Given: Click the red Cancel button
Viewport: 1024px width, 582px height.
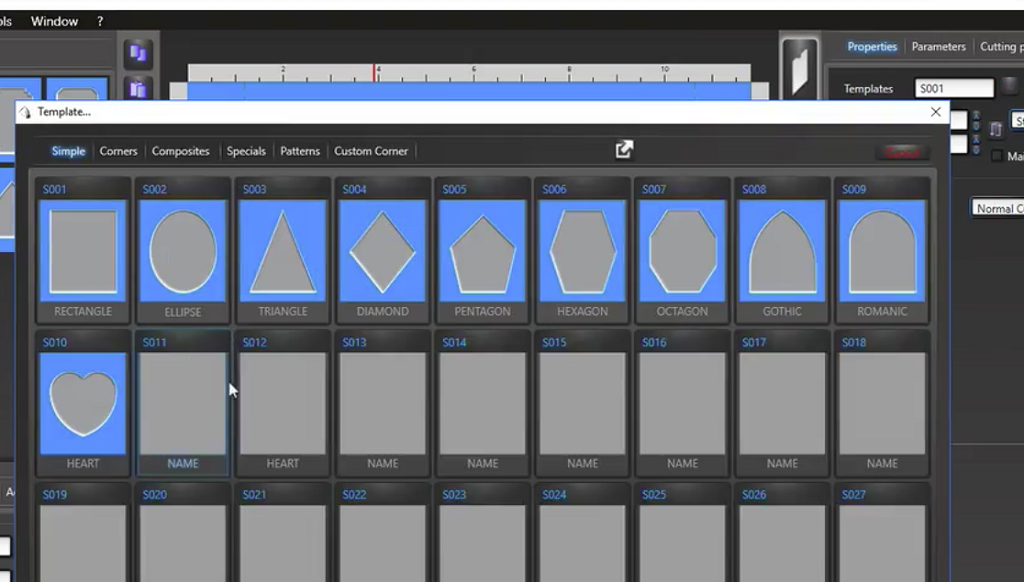Looking at the screenshot, I should 902,152.
